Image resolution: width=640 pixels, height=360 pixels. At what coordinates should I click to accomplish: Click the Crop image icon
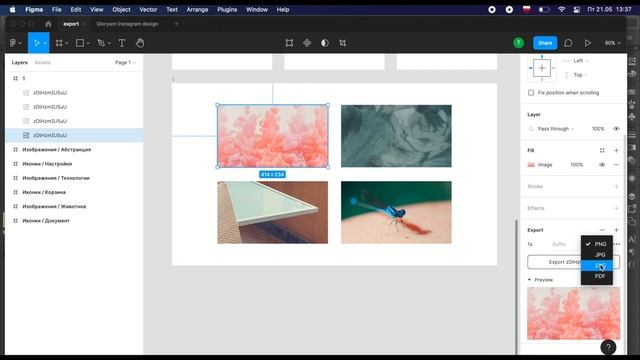pos(343,43)
